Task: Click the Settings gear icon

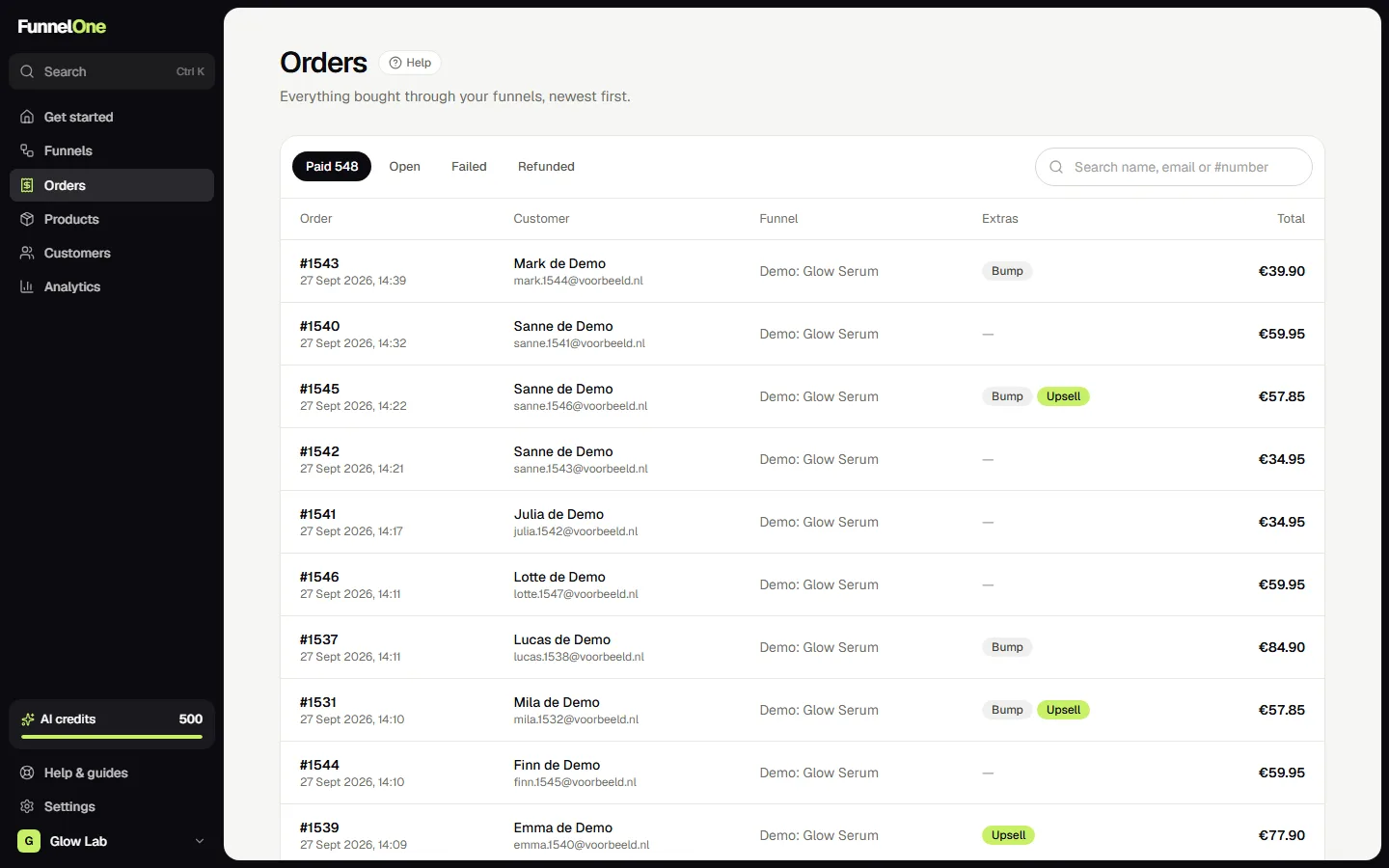Action: coord(27,806)
